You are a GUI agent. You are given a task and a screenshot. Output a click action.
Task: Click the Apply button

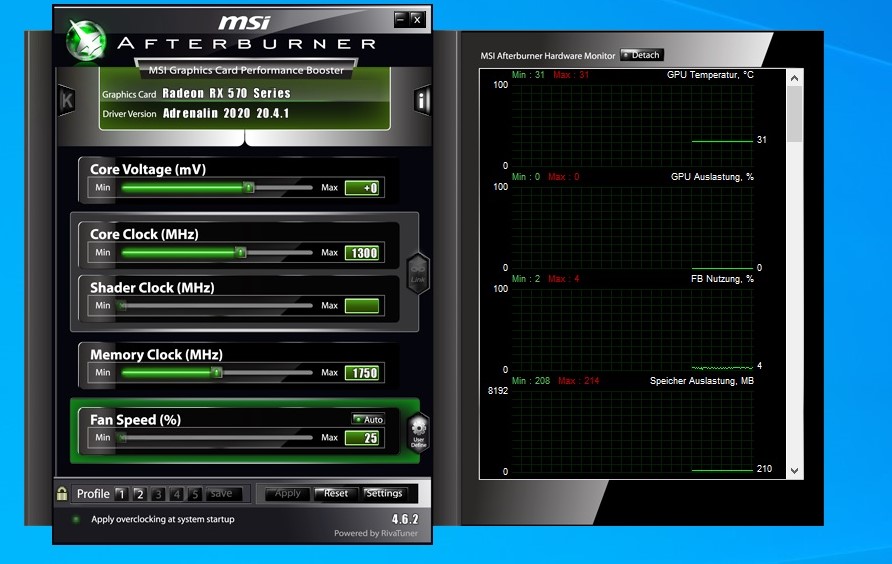288,493
